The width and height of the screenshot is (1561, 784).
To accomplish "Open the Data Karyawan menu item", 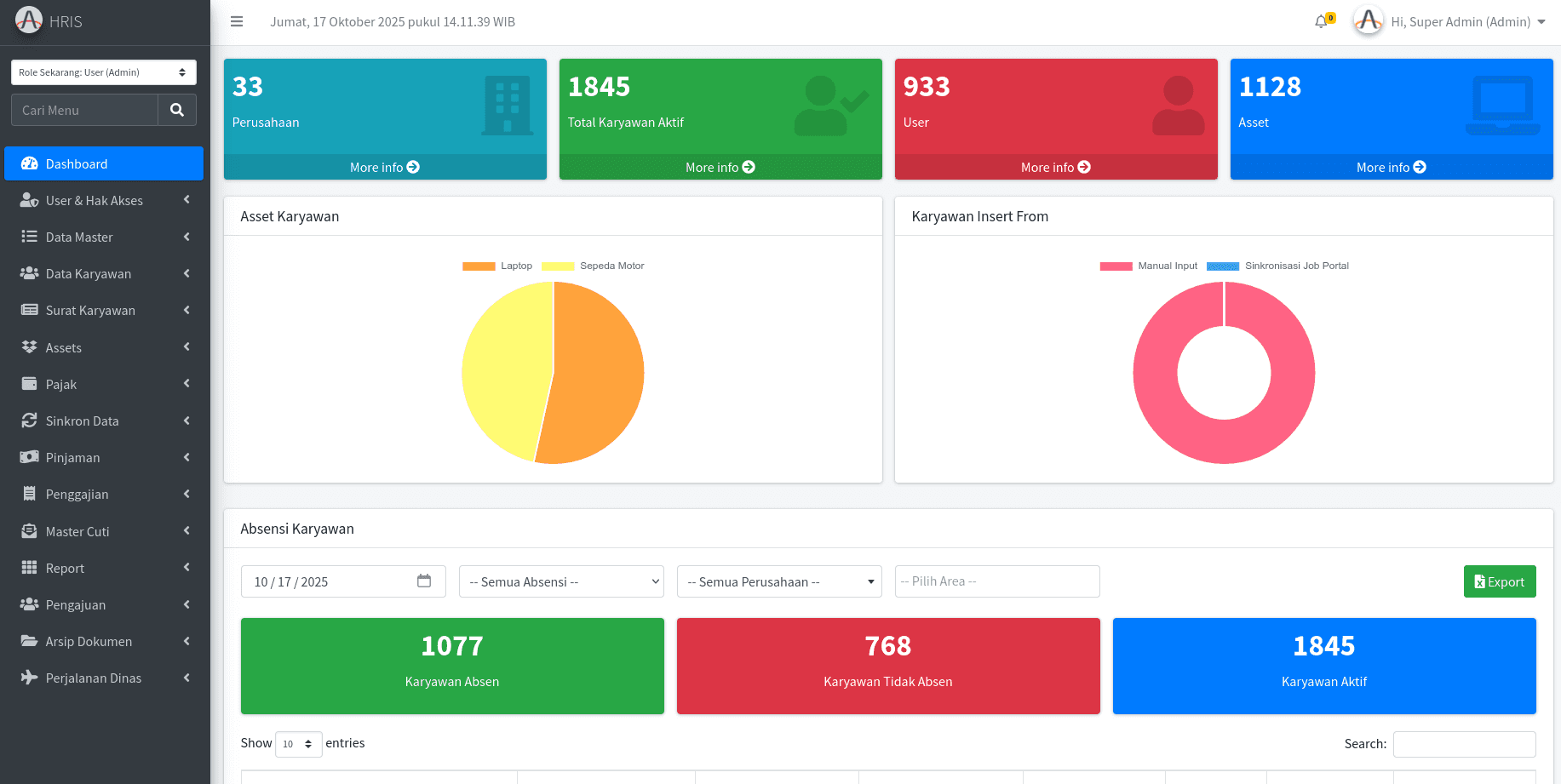I will click(x=104, y=273).
